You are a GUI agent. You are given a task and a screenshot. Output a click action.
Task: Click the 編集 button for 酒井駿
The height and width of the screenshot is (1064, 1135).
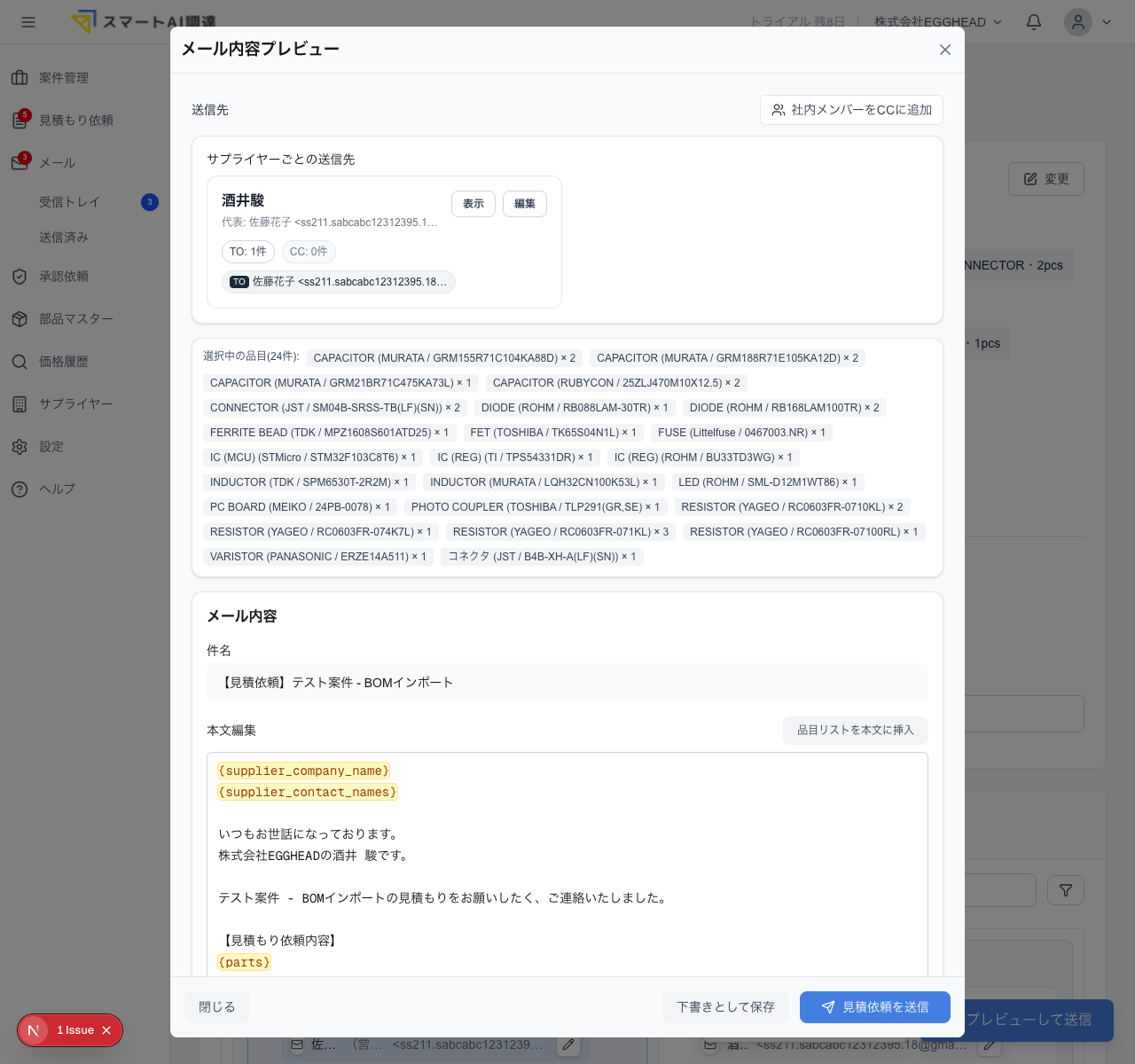tap(525, 204)
